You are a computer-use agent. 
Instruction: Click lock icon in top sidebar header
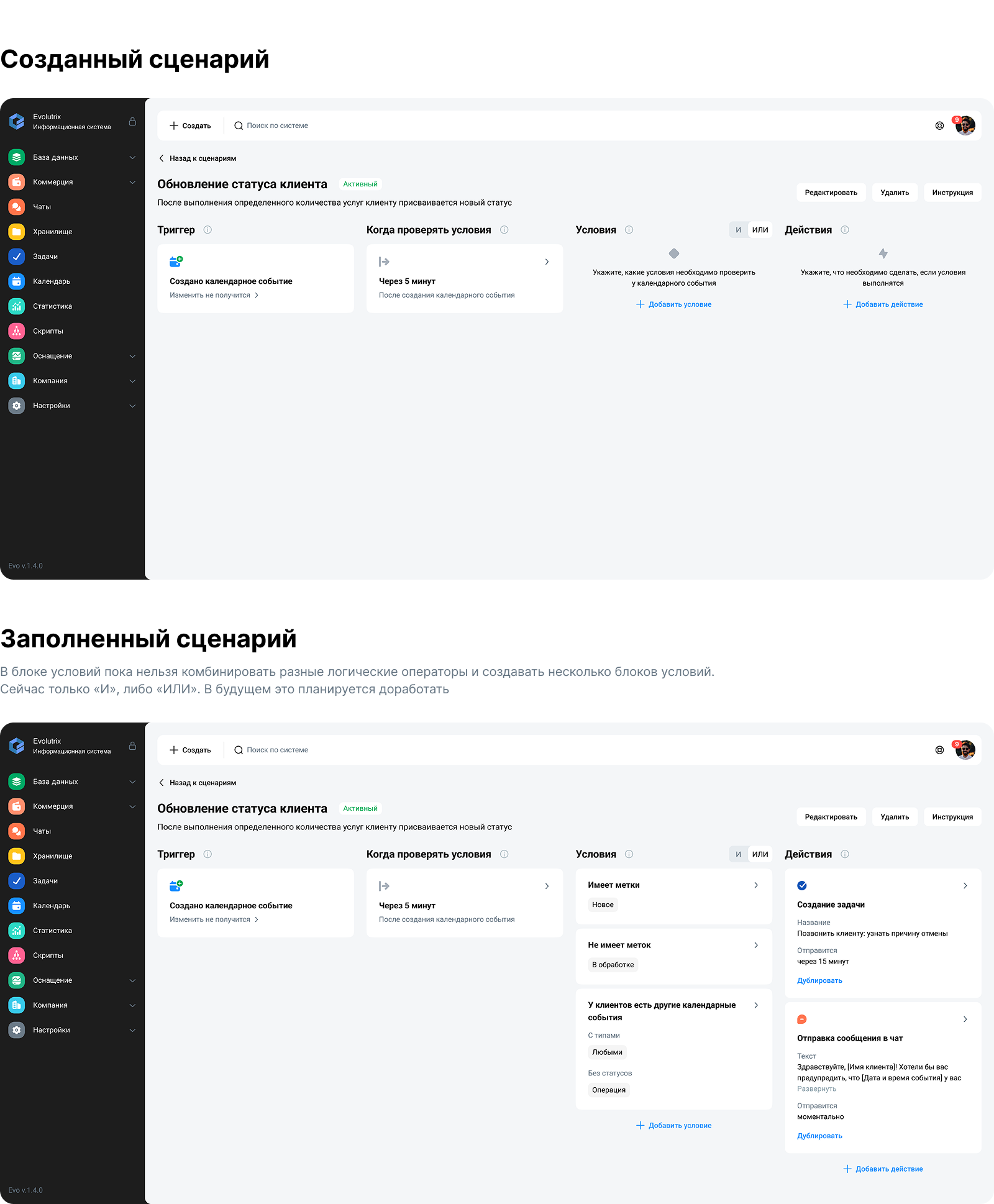pyautogui.click(x=132, y=121)
